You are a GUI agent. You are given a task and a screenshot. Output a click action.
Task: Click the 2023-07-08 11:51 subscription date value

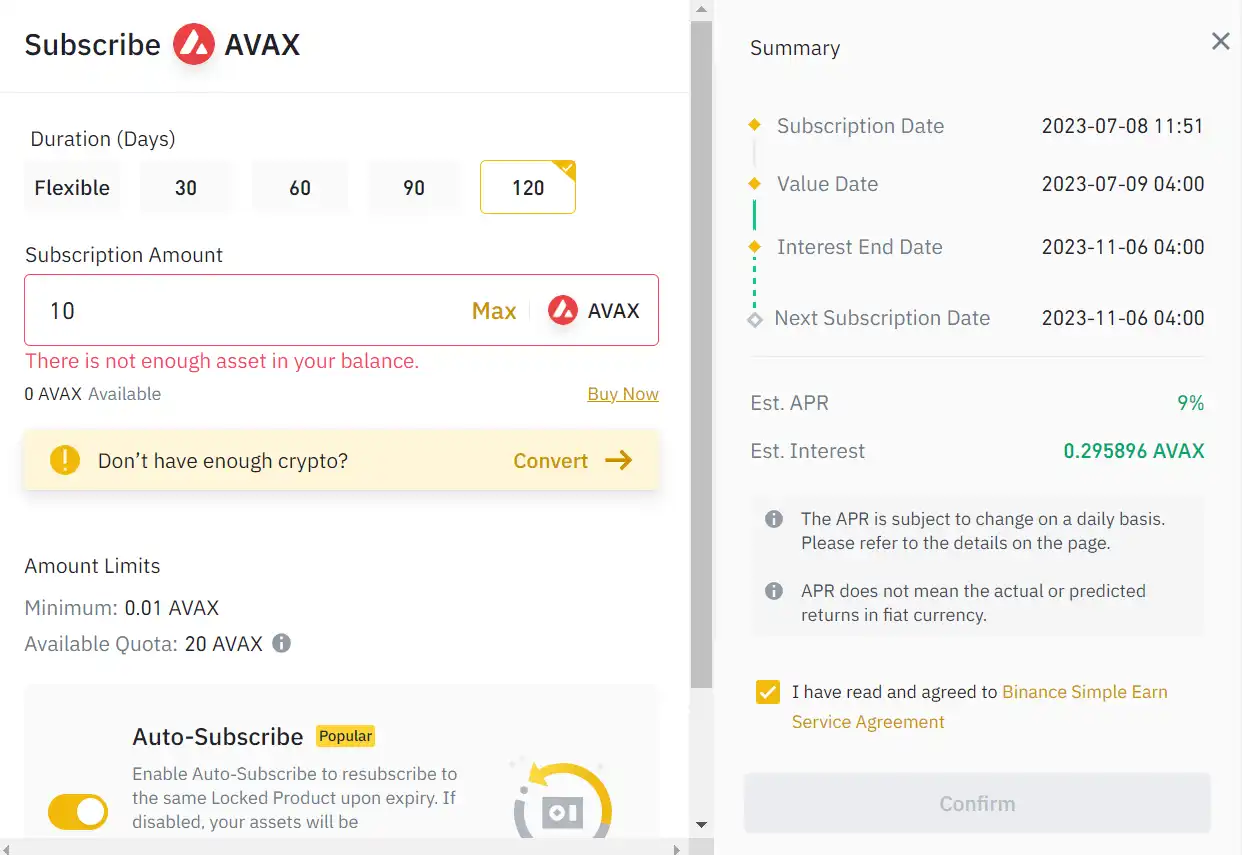[1123, 126]
